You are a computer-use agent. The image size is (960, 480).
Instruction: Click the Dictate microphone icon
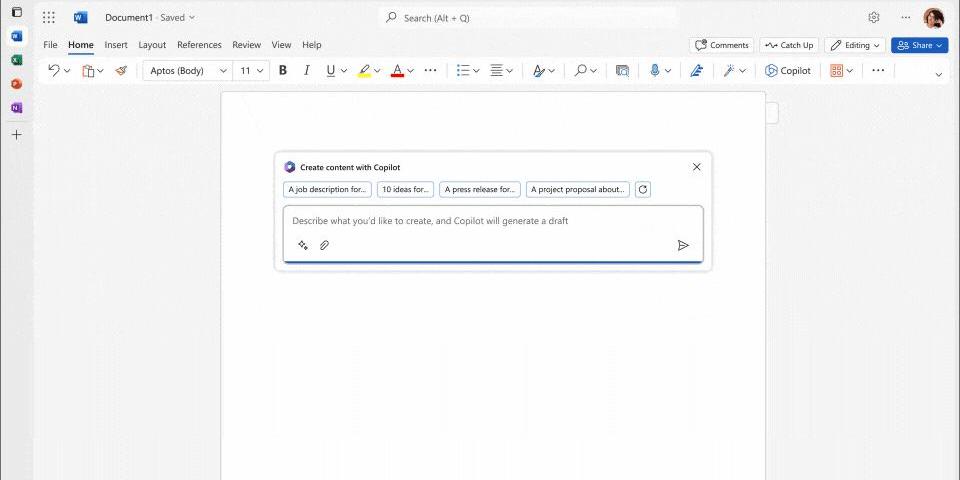(x=655, y=71)
